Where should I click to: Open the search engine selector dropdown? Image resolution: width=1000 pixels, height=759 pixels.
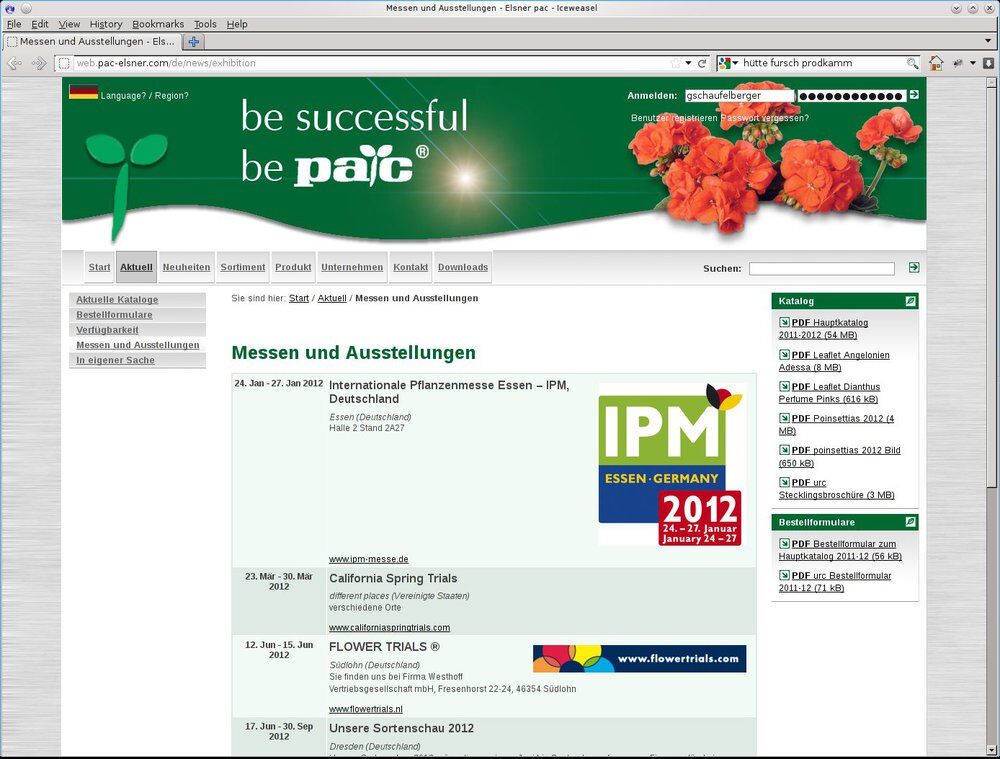point(729,63)
